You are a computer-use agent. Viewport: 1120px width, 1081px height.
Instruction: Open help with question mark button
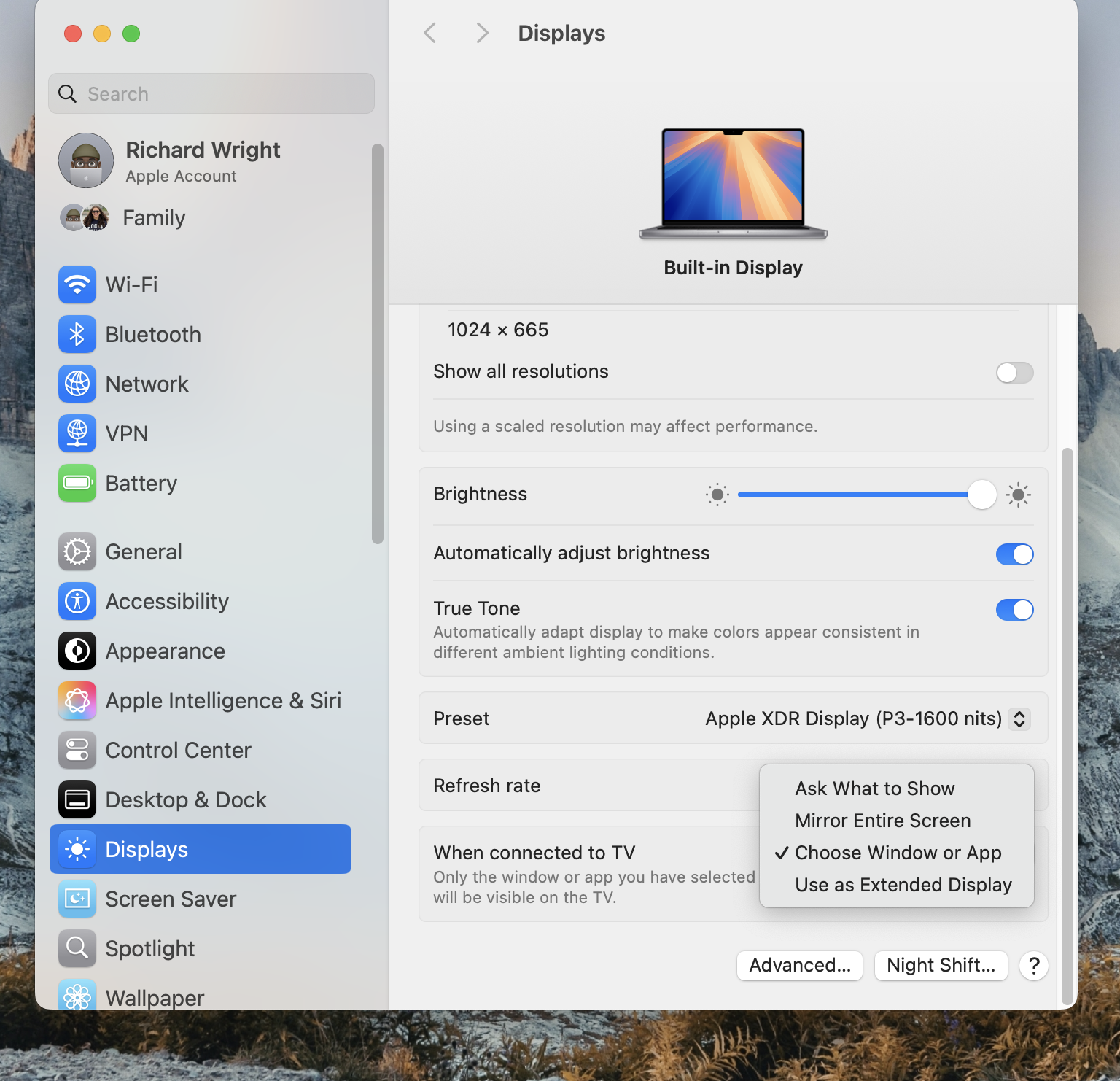tap(1034, 966)
